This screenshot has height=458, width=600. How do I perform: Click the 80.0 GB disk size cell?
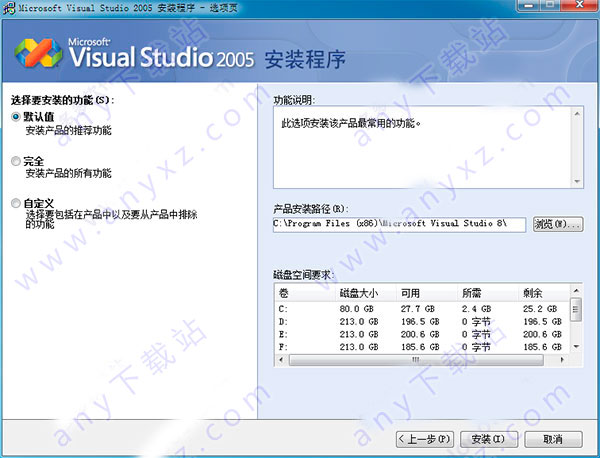click(356, 309)
